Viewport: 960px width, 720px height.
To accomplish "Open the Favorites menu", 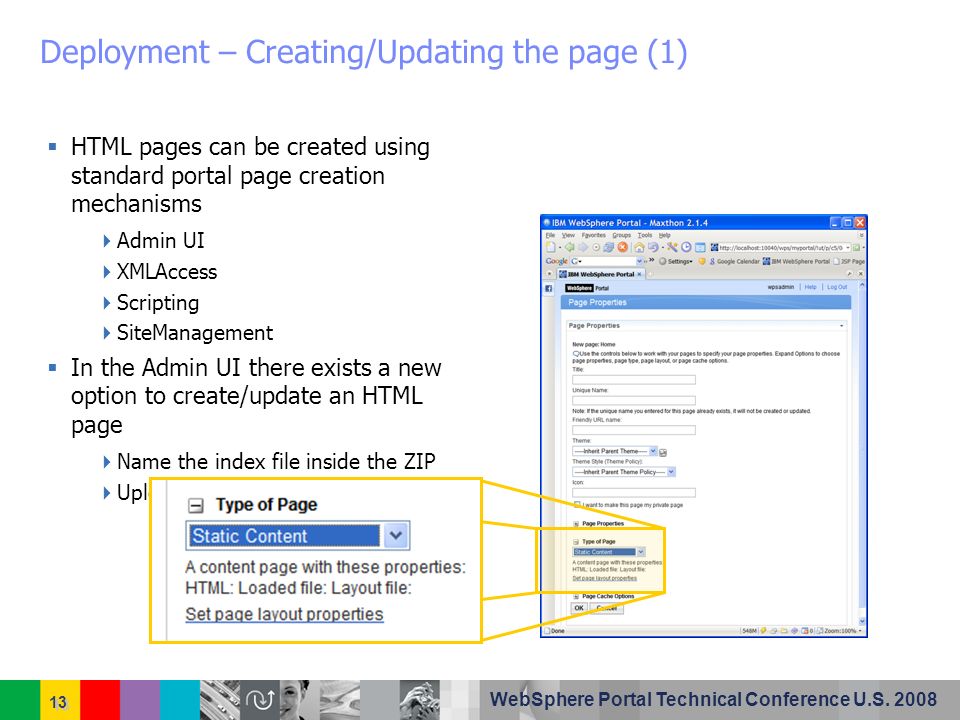I will click(593, 235).
